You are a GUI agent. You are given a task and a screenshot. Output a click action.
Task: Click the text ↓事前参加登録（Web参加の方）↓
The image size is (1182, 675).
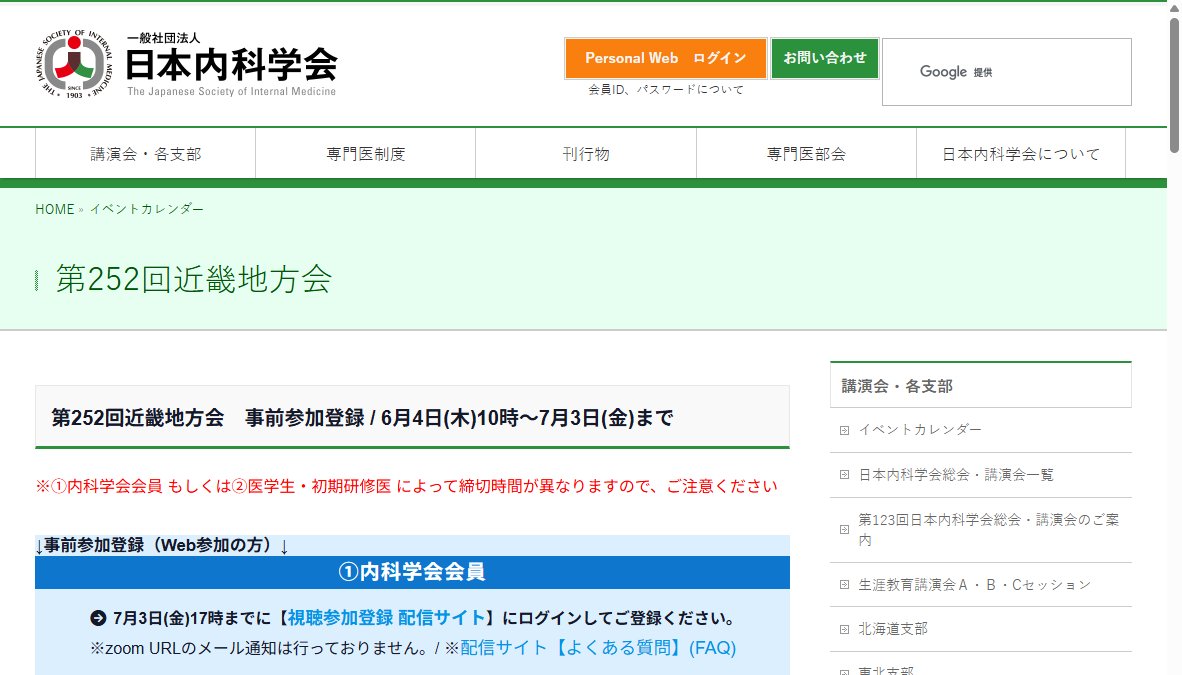tap(162, 545)
